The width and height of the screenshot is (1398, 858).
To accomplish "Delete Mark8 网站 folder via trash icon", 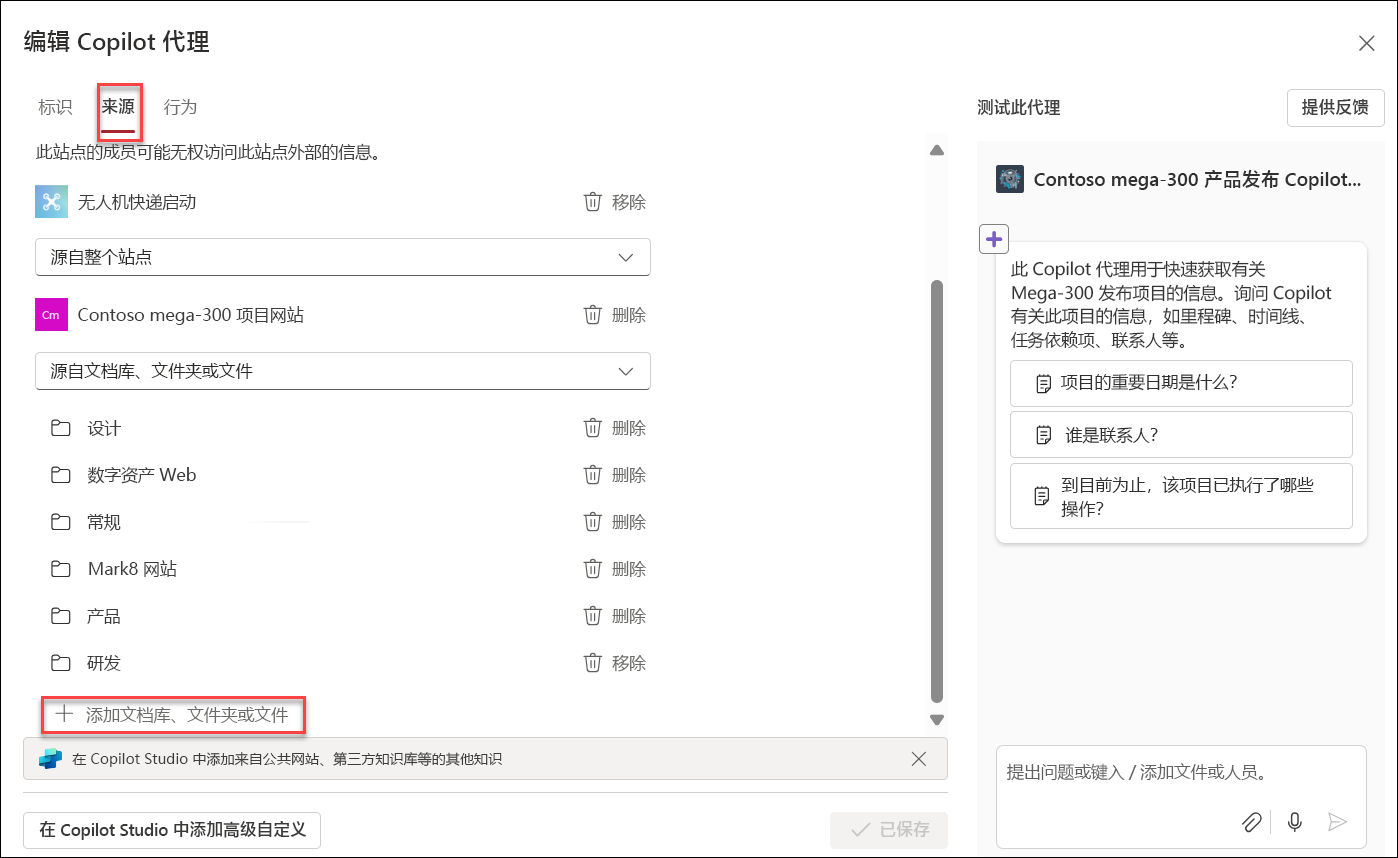I will tap(593, 569).
